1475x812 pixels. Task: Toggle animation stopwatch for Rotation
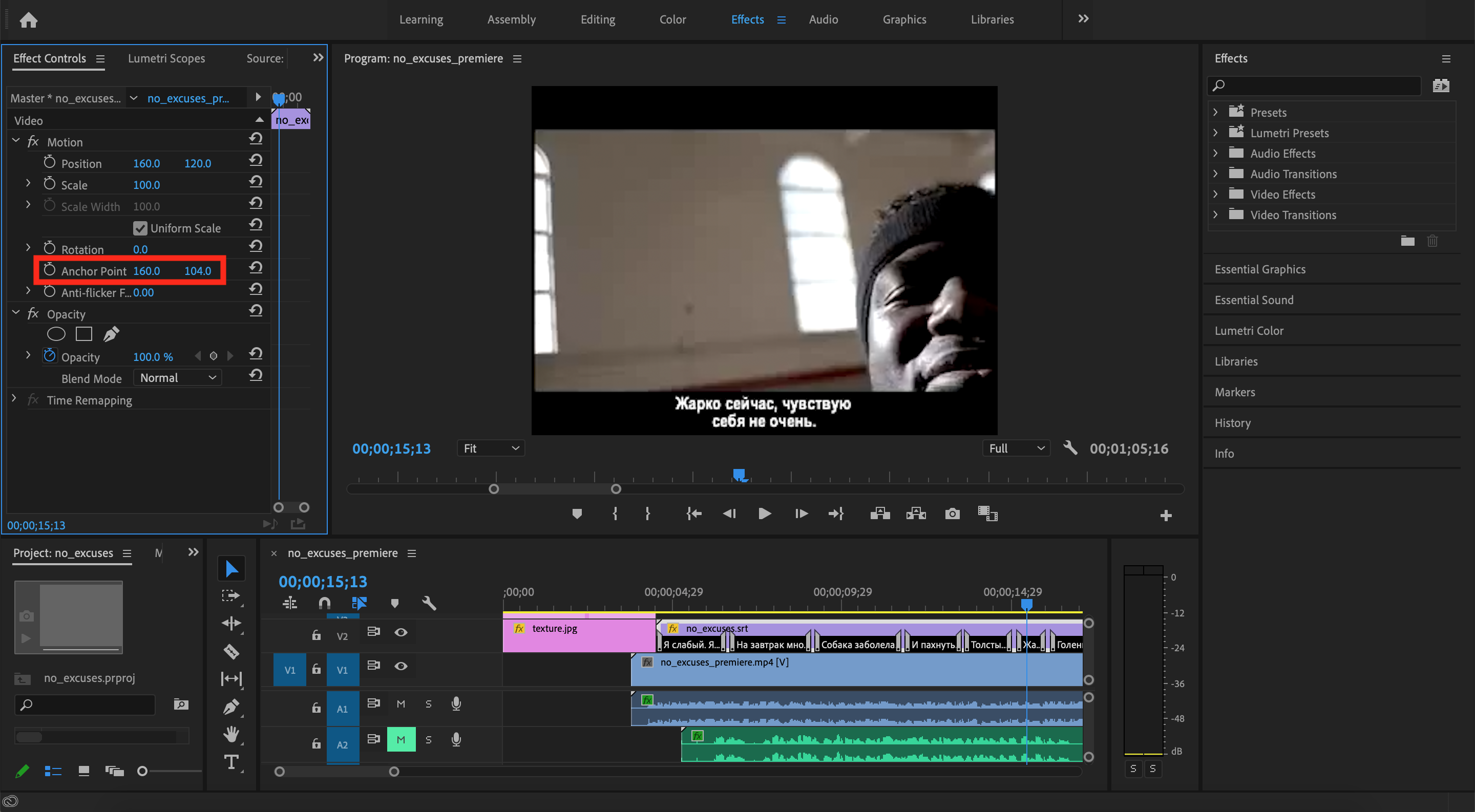(49, 248)
